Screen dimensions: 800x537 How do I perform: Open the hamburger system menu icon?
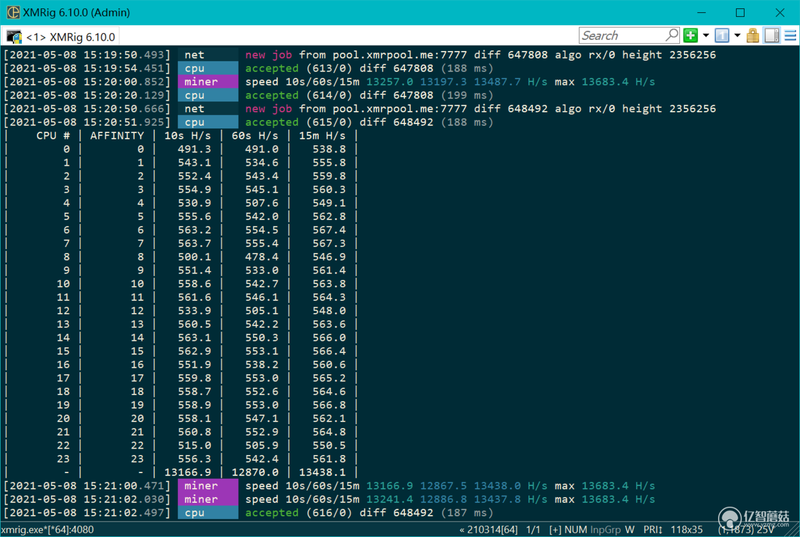click(790, 35)
